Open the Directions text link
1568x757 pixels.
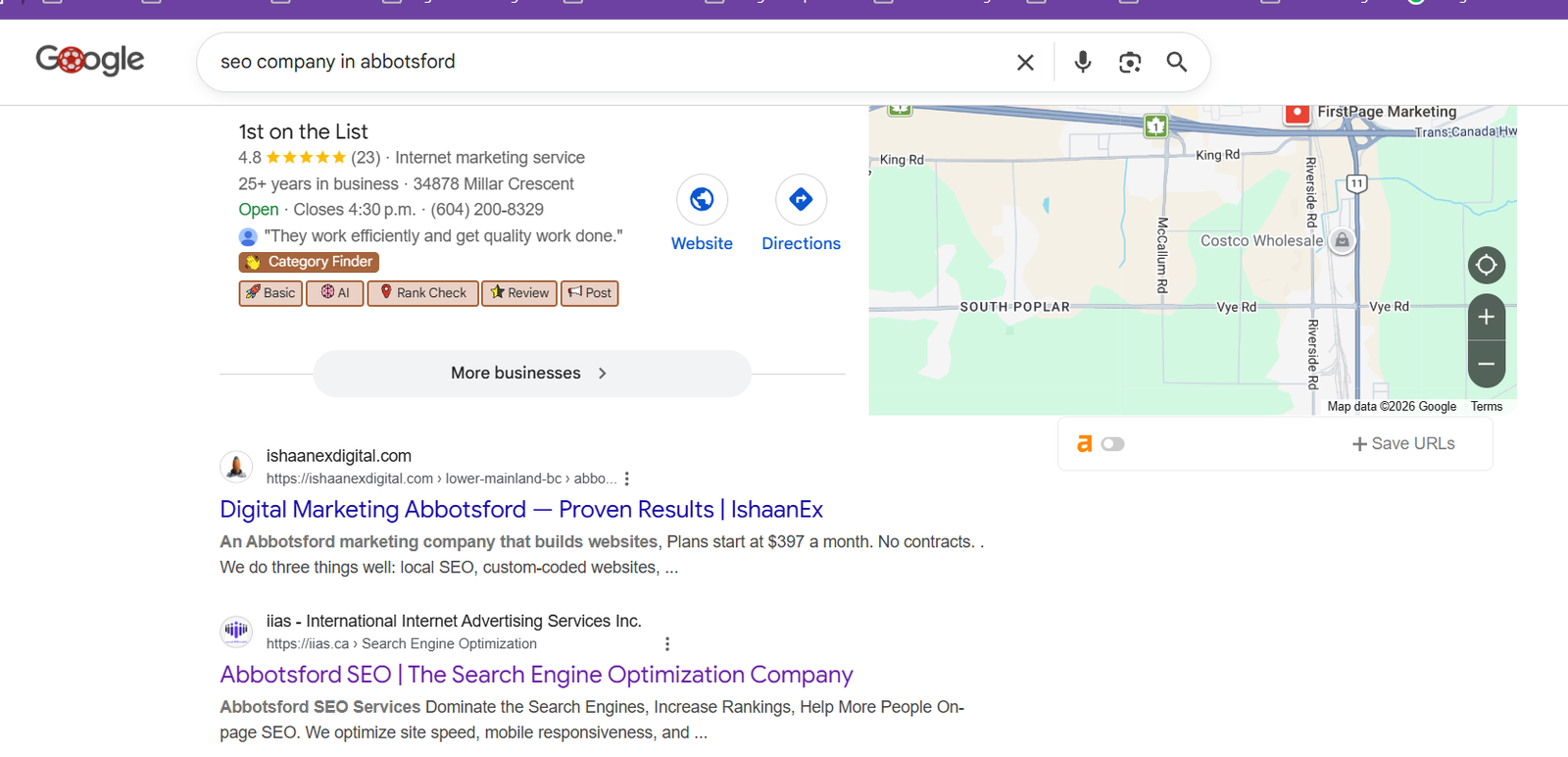(801, 243)
